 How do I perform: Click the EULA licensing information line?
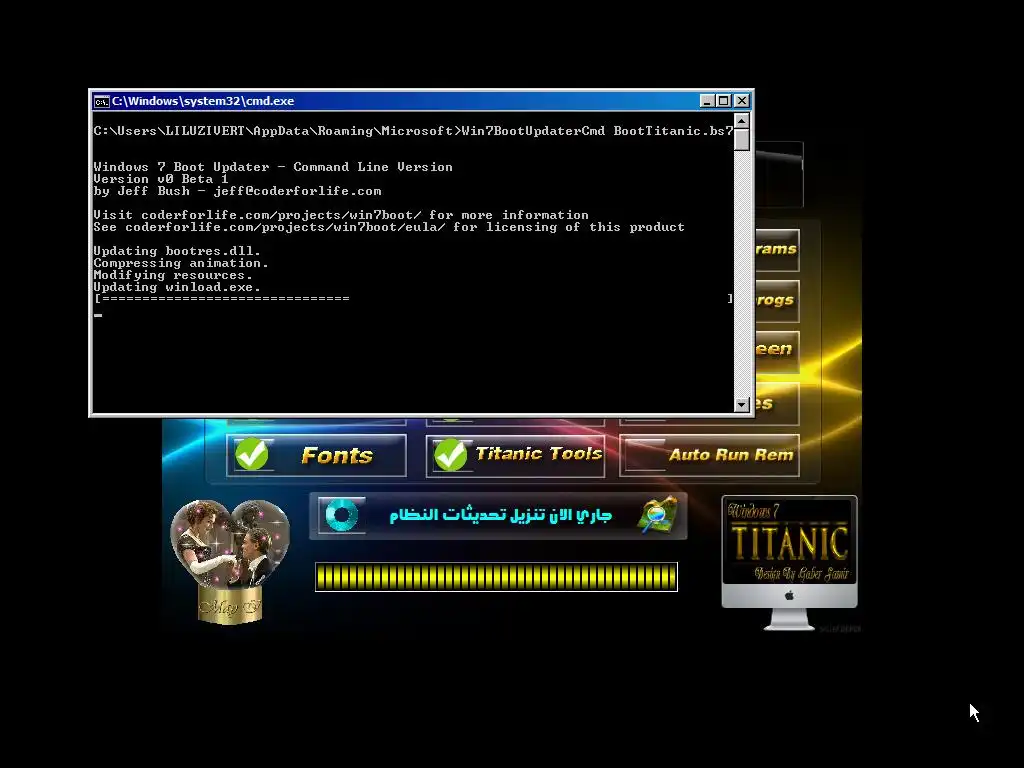389,227
